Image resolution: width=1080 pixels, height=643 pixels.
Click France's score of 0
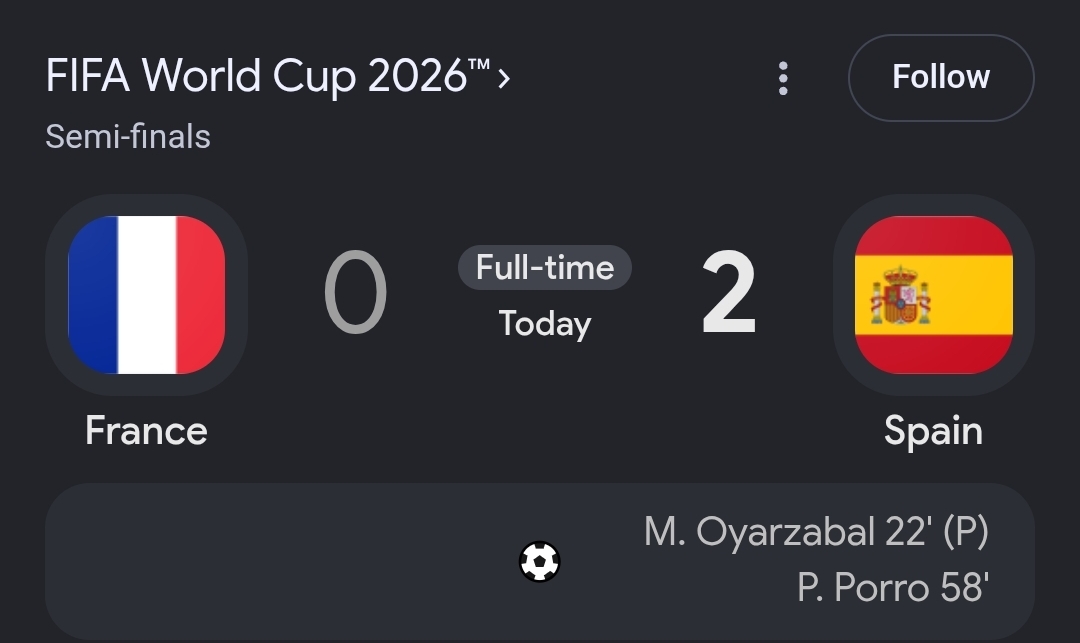(355, 292)
